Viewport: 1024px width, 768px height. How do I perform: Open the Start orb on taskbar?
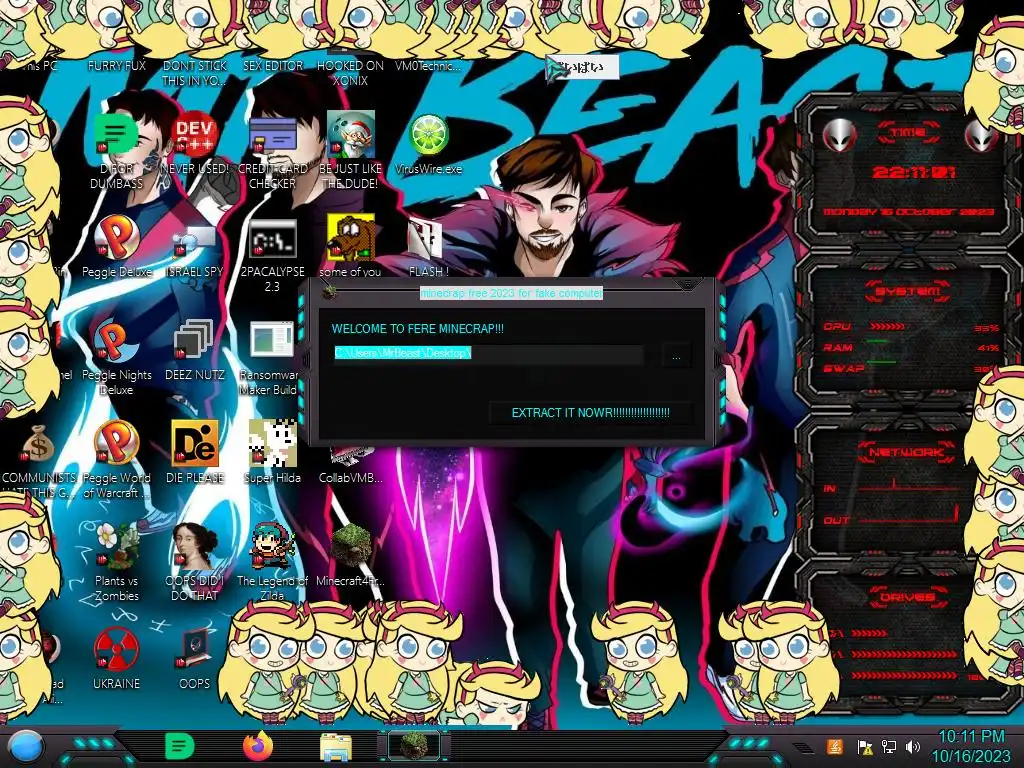pyautogui.click(x=25, y=747)
